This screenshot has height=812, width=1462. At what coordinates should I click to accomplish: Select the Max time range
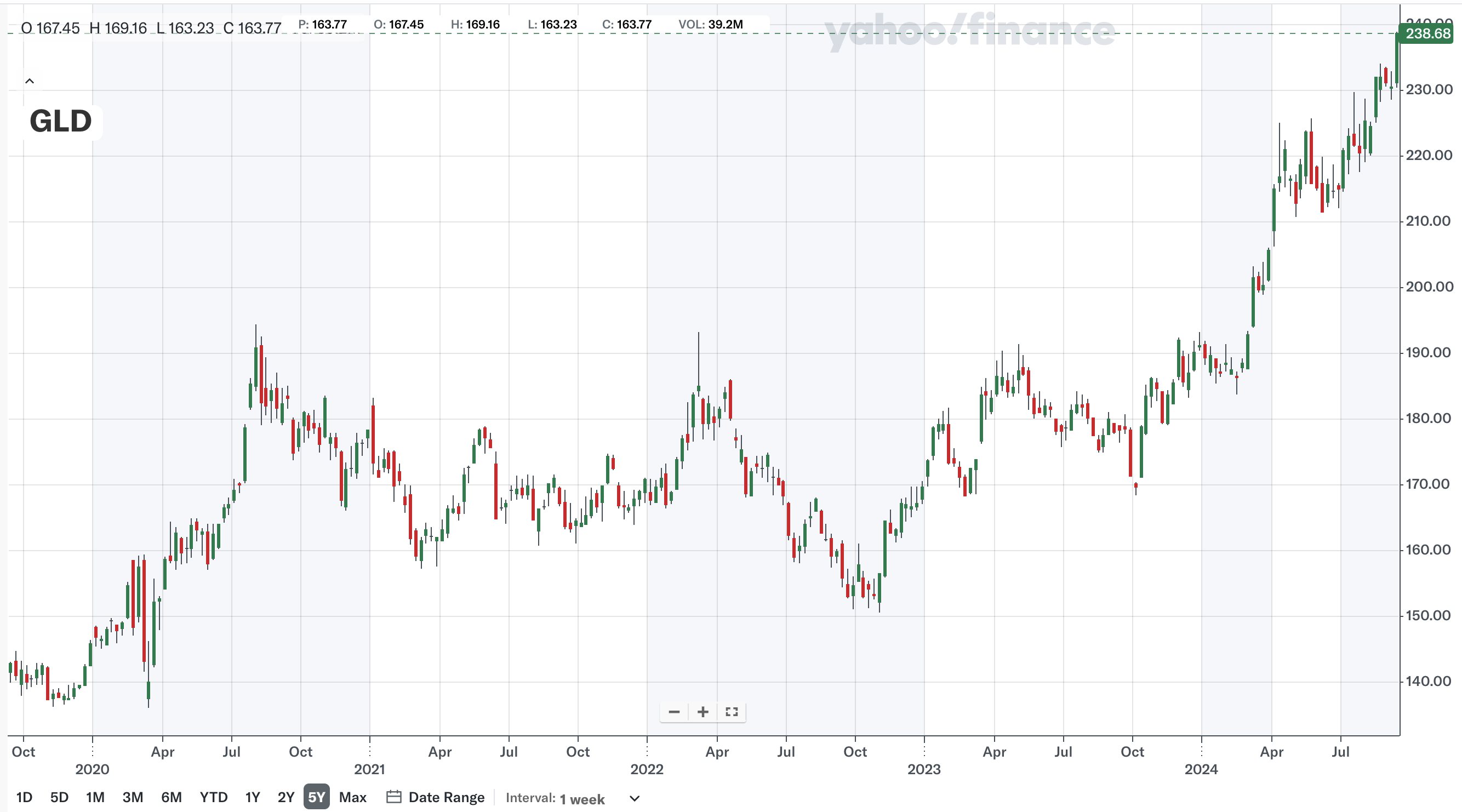coord(352,797)
